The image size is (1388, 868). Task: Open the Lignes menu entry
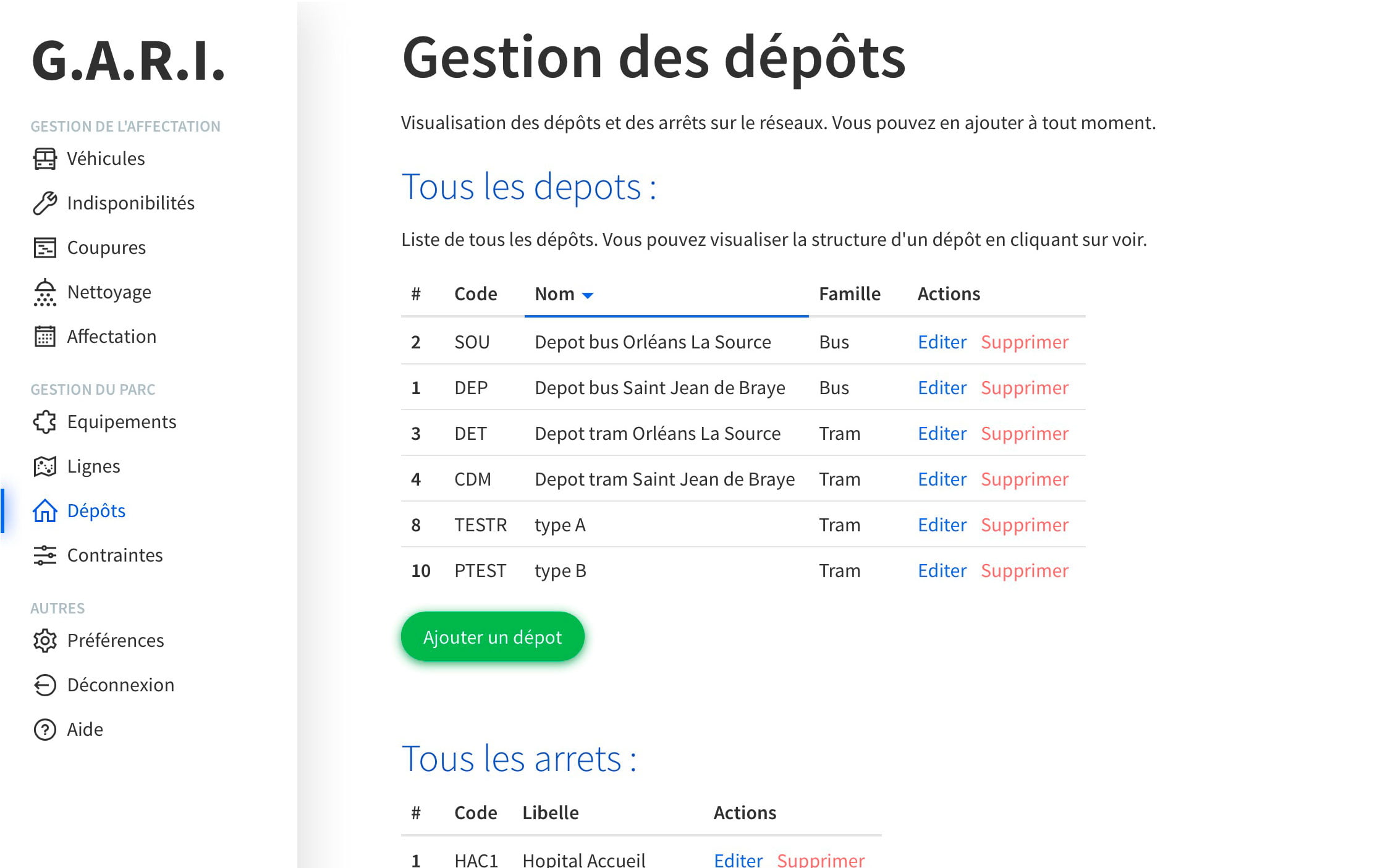pyautogui.click(x=93, y=466)
